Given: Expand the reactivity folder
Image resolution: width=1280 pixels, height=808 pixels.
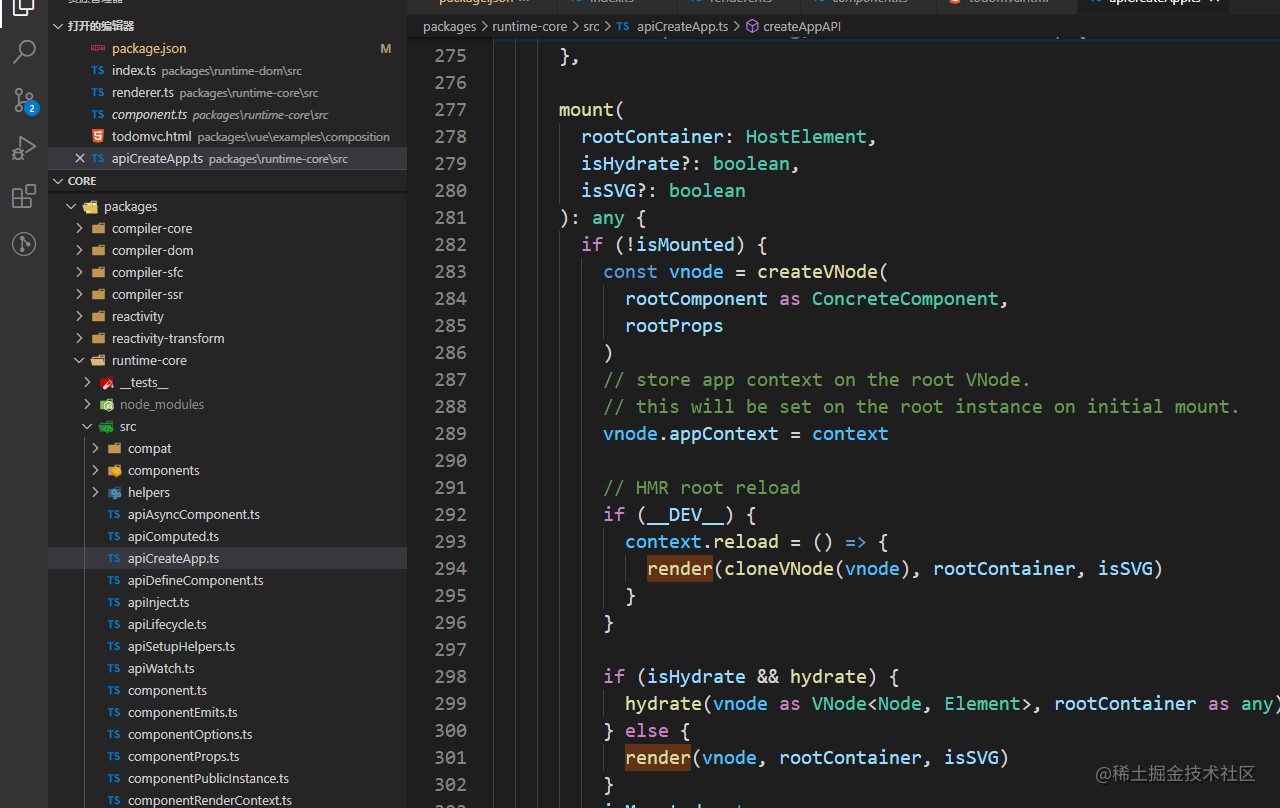Looking at the screenshot, I should (79, 316).
